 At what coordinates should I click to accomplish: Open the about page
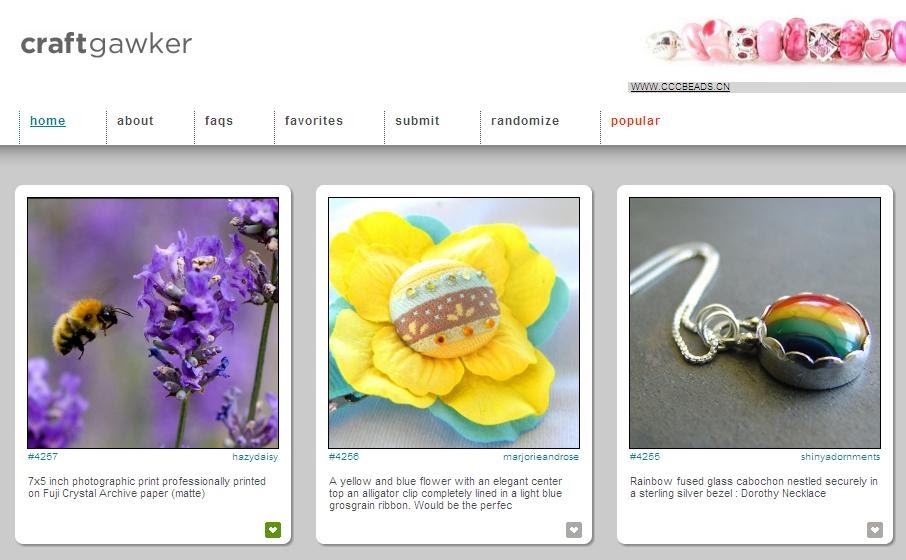pyautogui.click(x=135, y=121)
